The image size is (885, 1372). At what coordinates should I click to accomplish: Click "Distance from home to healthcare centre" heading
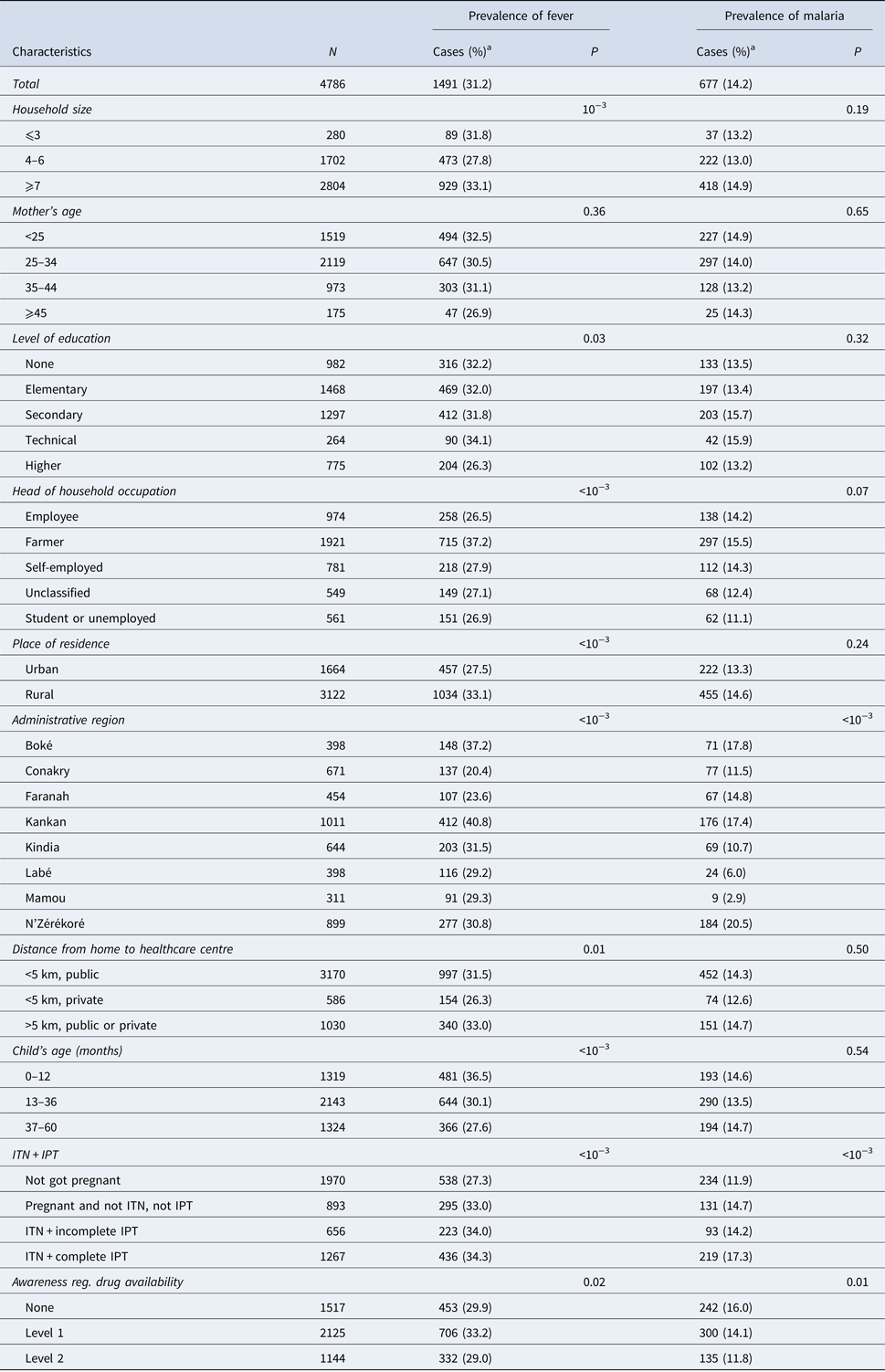(x=122, y=949)
